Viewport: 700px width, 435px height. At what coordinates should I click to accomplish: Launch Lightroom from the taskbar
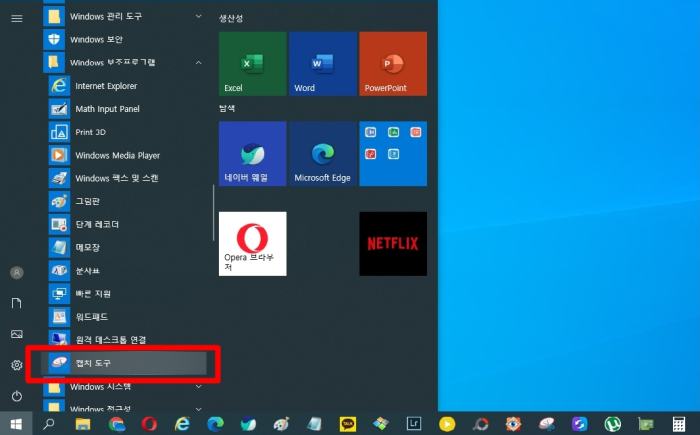(414, 424)
